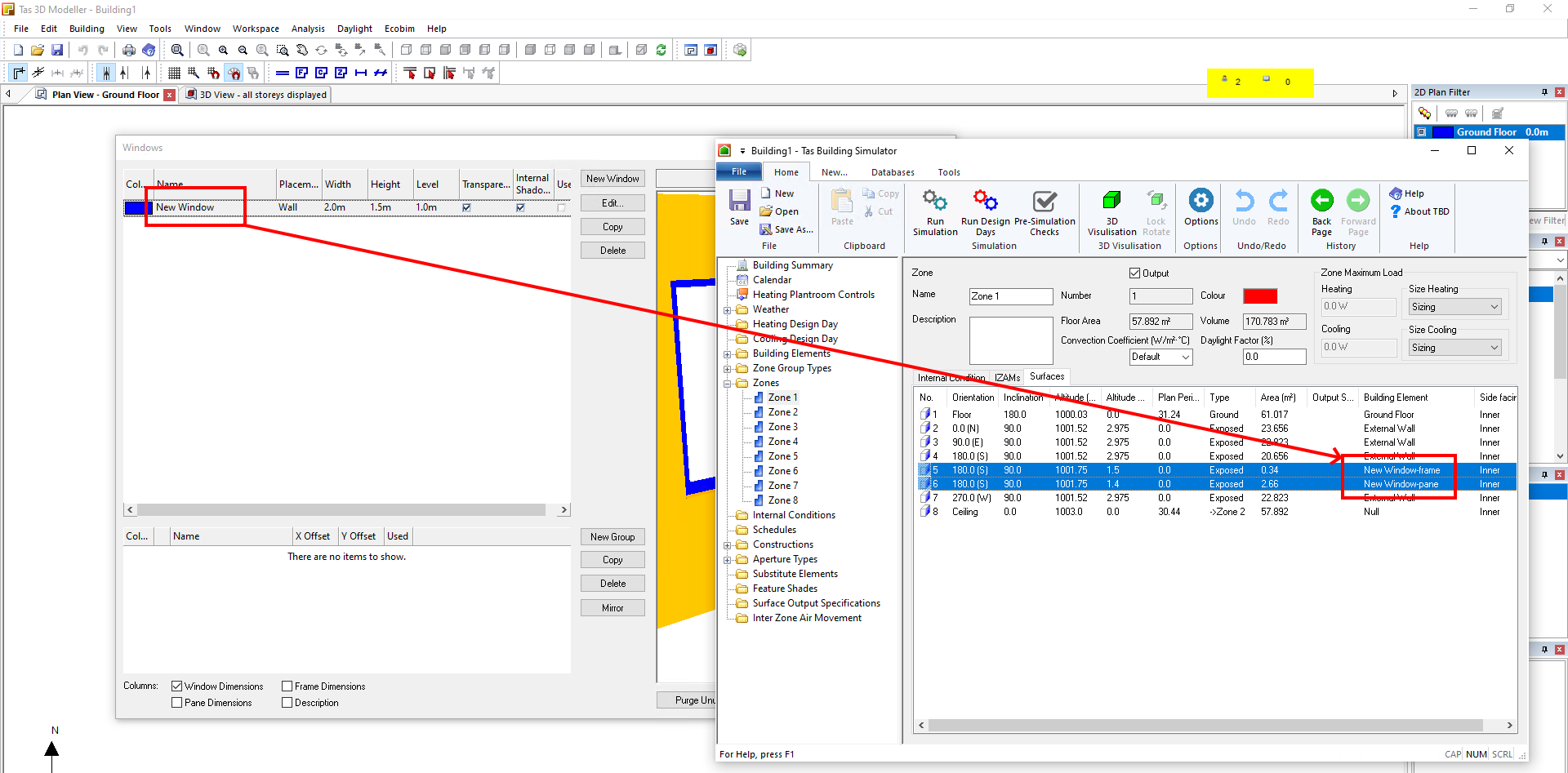Click the zone Name field containing Zone 1
This screenshot has height=773, width=1568.
tap(1010, 296)
